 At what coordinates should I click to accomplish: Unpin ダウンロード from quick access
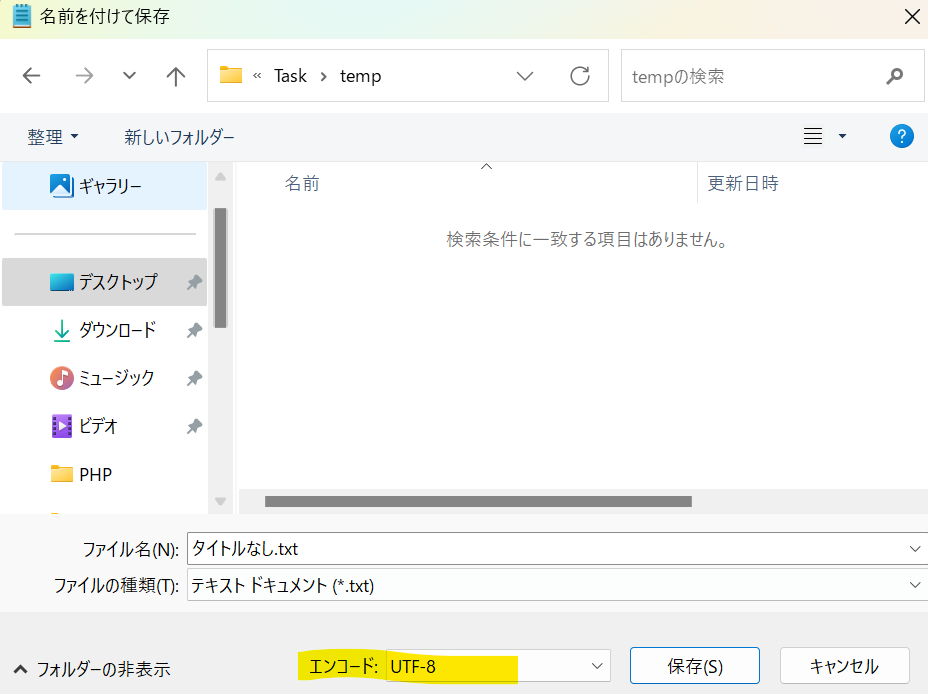(193, 329)
